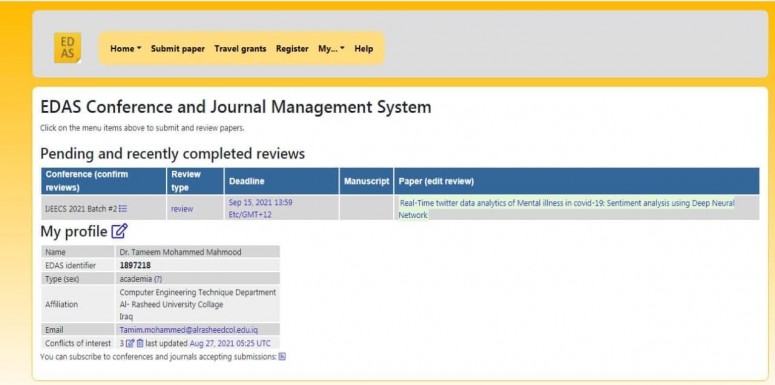The width and height of the screenshot is (775, 385).
Task: Click the Conflicts of interest label
Action: 78,343
